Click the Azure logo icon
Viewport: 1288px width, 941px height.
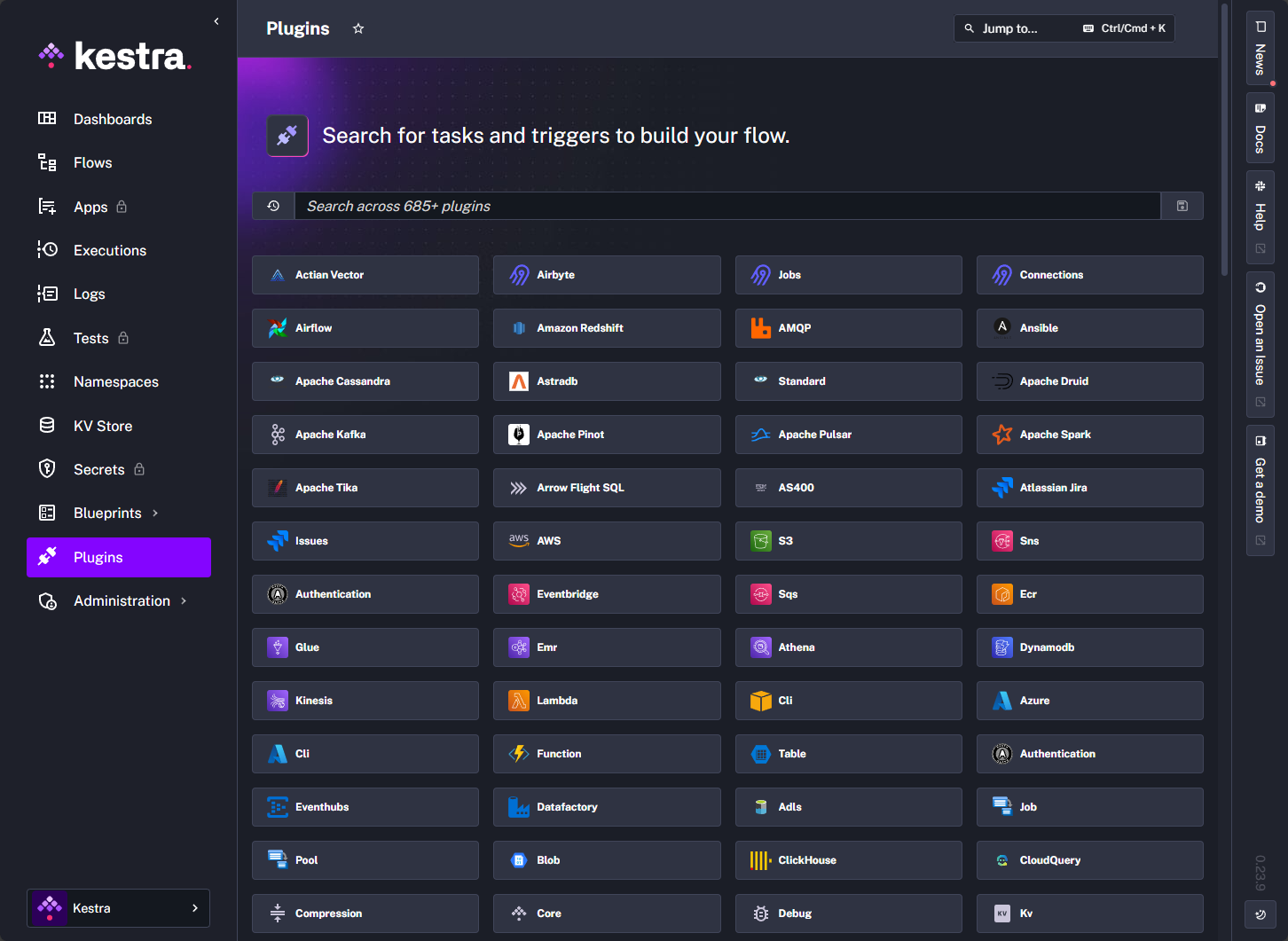point(1002,701)
